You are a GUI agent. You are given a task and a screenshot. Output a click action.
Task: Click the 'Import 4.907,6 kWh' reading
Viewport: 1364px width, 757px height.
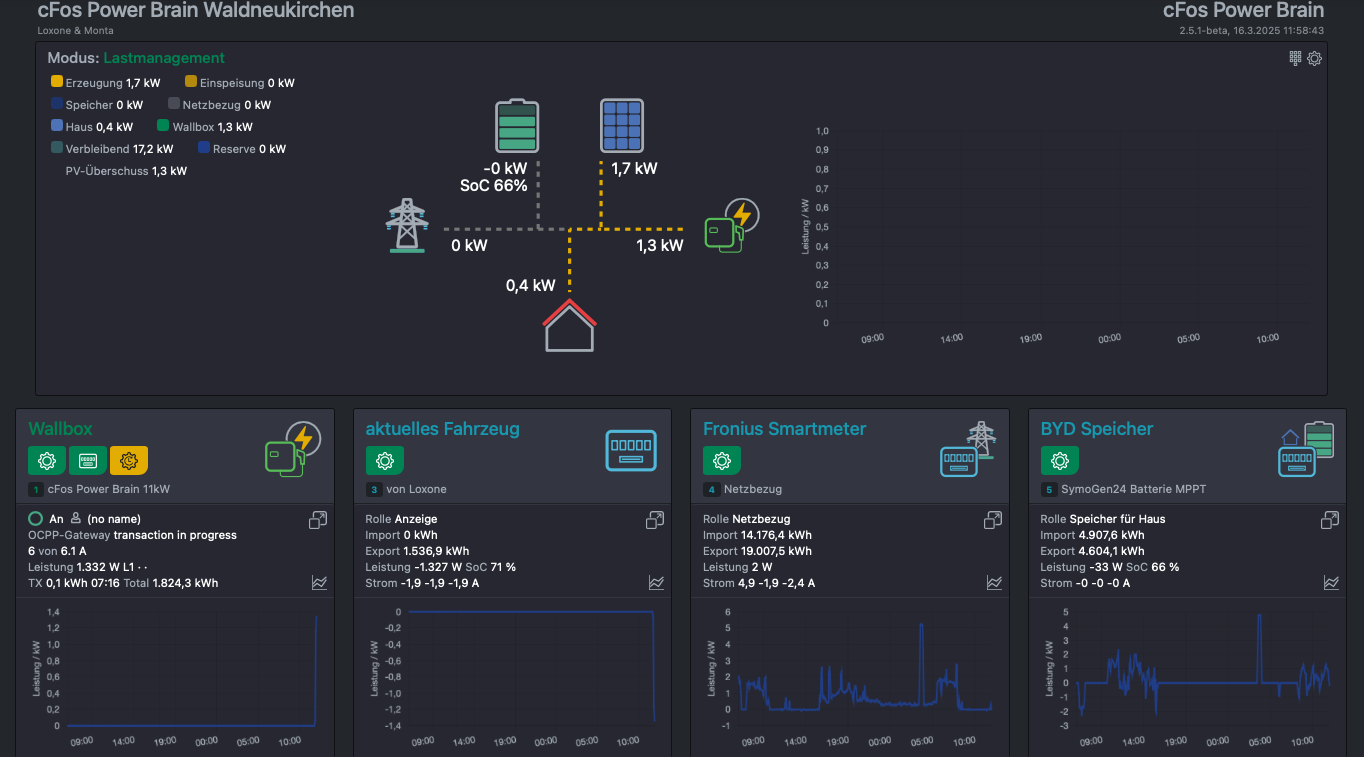click(x=1092, y=535)
